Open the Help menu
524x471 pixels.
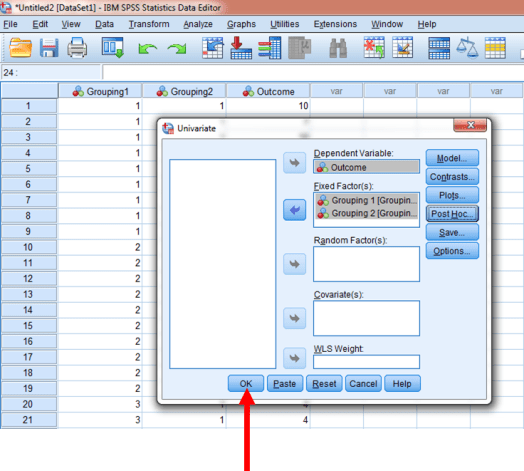point(427,24)
